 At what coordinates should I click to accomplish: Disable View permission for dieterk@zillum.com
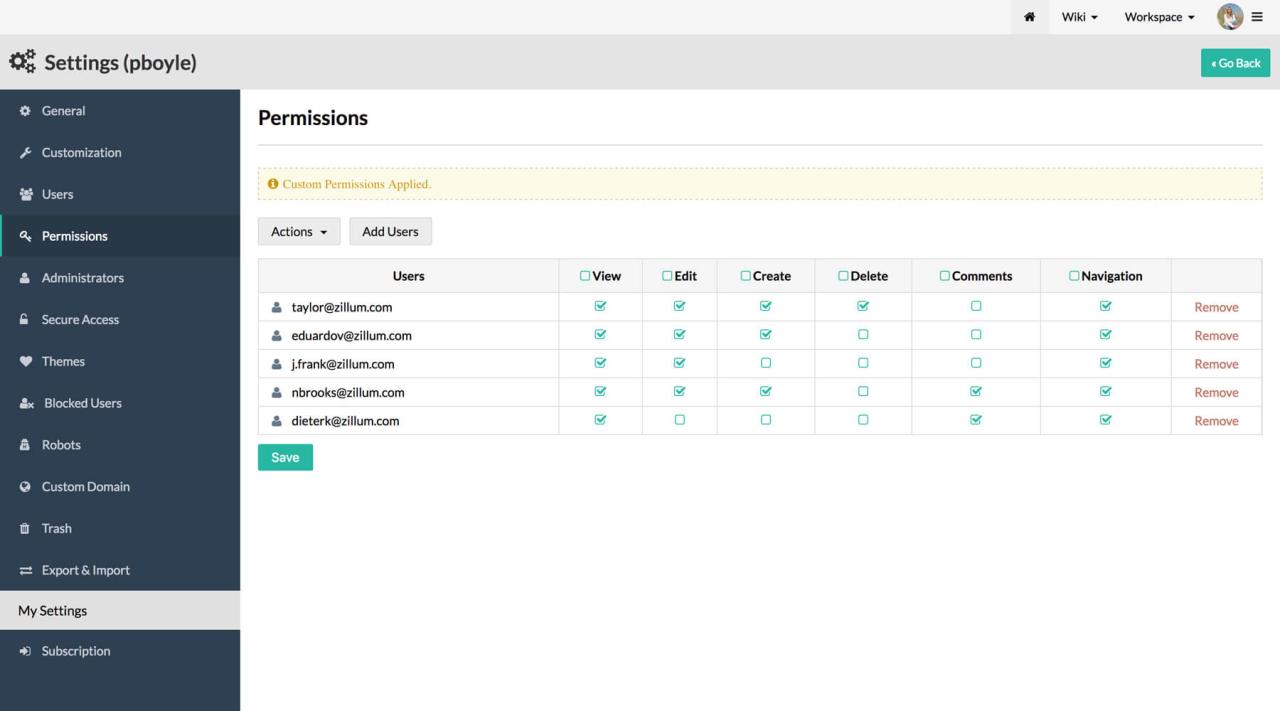click(x=600, y=420)
